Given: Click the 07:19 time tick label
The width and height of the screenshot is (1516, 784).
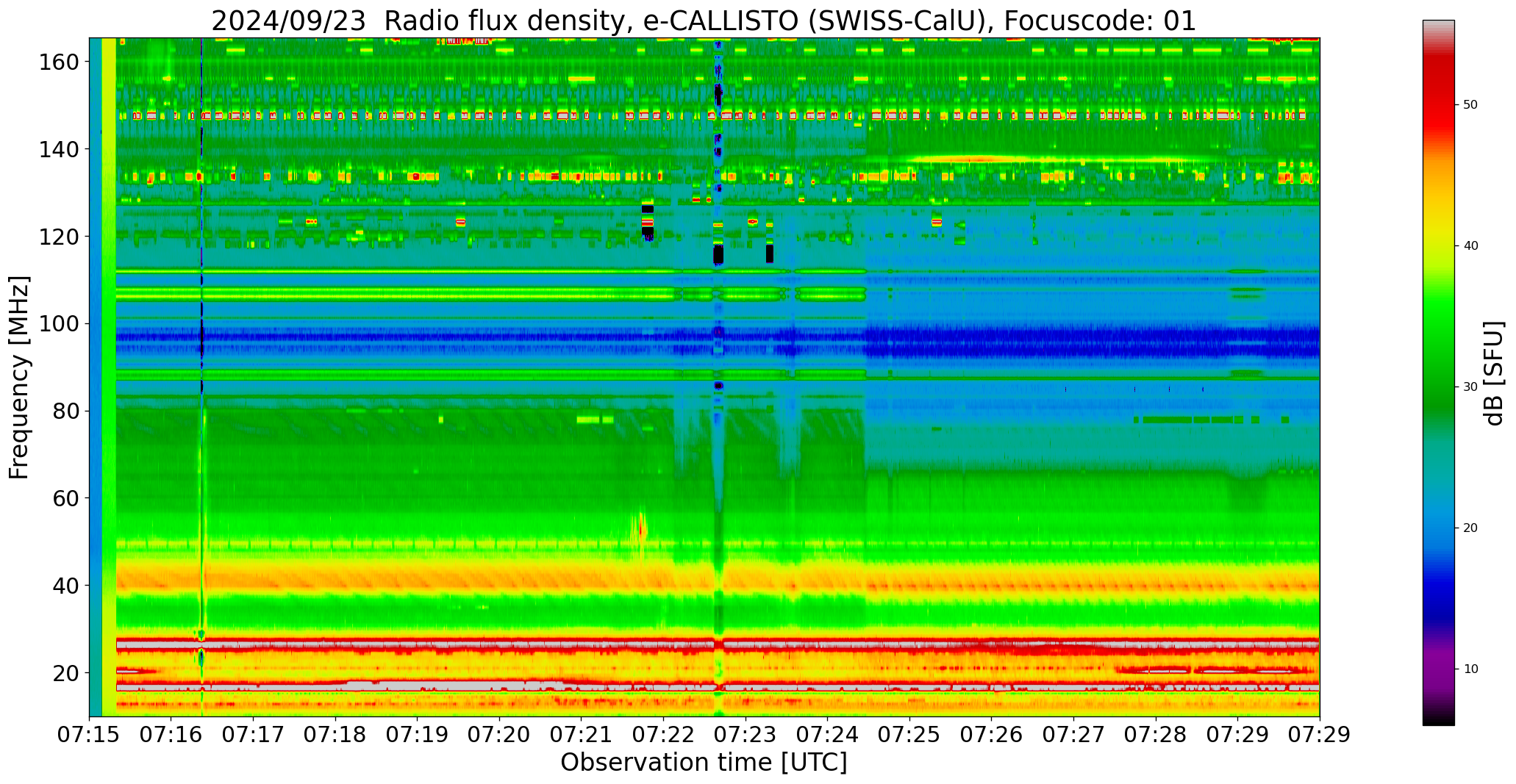Looking at the screenshot, I should pos(418,735).
